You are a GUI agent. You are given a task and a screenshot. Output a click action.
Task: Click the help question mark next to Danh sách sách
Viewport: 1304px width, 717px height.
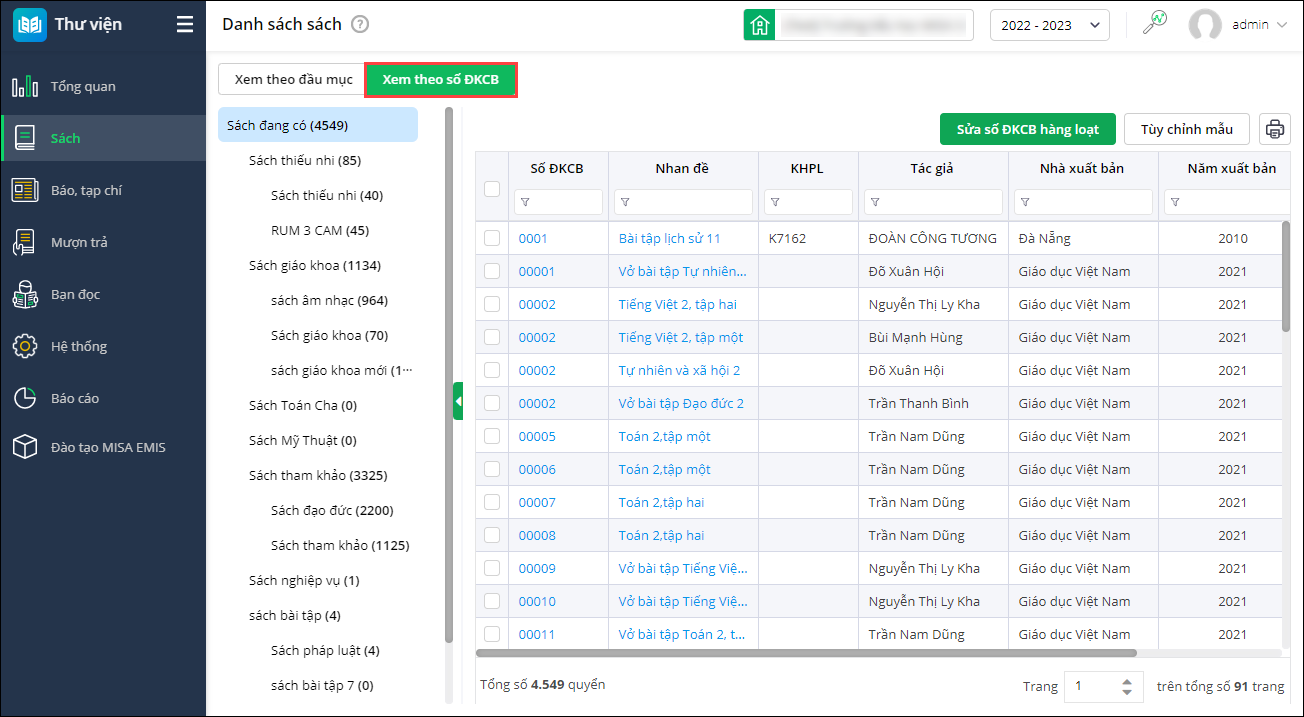[361, 25]
